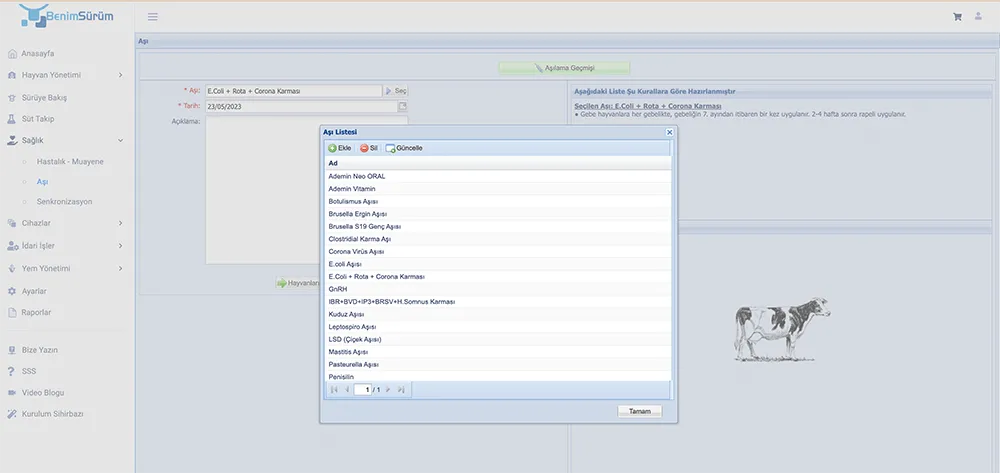Click the hamburger menu icon in header
The height and width of the screenshot is (473, 1000).
tap(152, 17)
